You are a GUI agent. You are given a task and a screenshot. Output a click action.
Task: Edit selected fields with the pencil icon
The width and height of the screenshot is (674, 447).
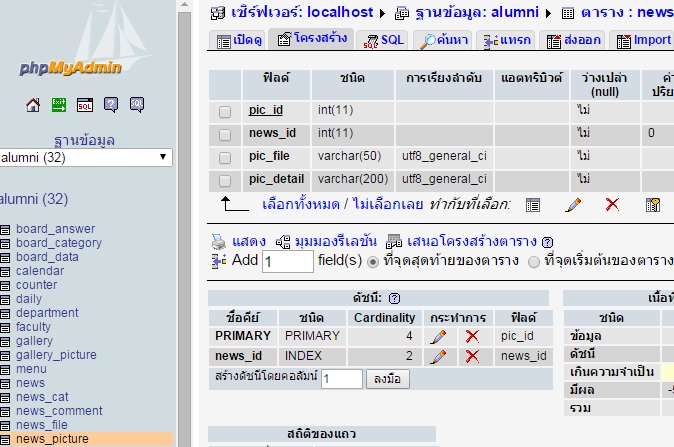tap(573, 205)
